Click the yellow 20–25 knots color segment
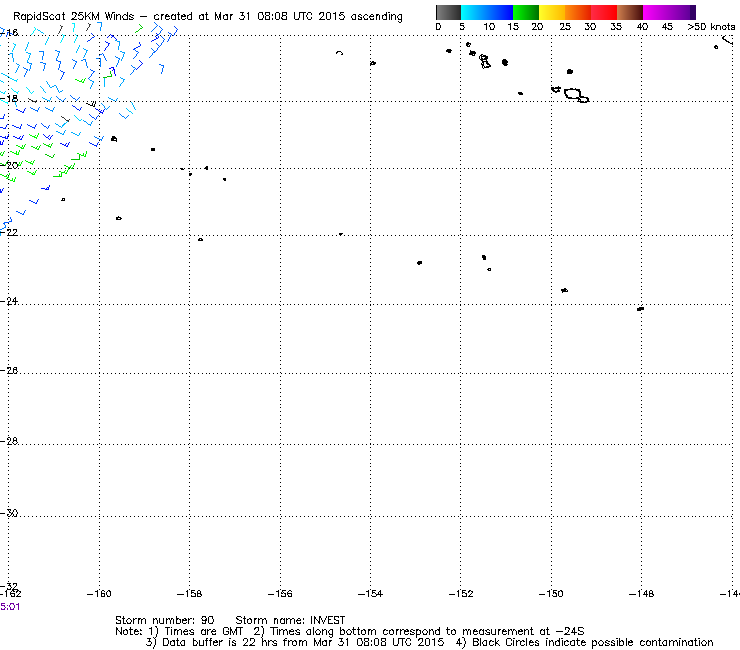 (x=552, y=12)
